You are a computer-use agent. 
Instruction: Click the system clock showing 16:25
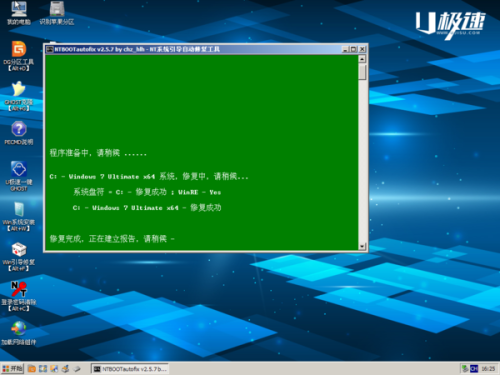(x=488, y=369)
